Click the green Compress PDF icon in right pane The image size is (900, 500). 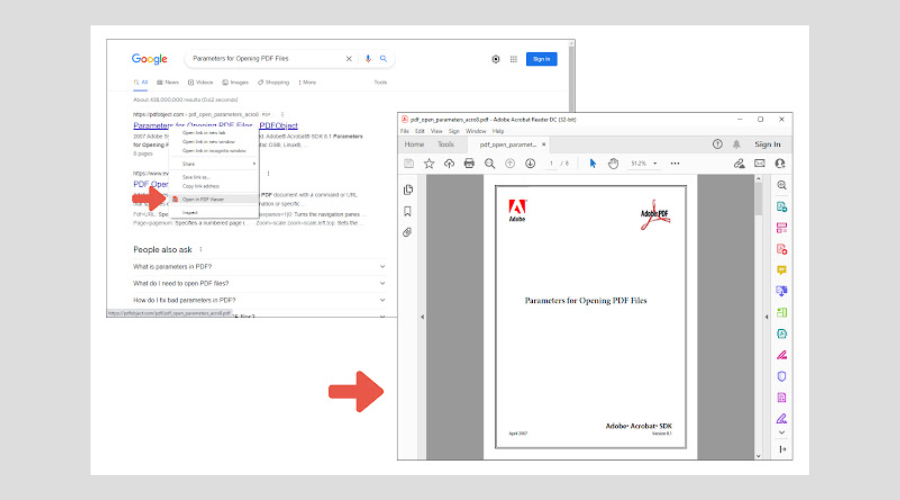pos(782,313)
